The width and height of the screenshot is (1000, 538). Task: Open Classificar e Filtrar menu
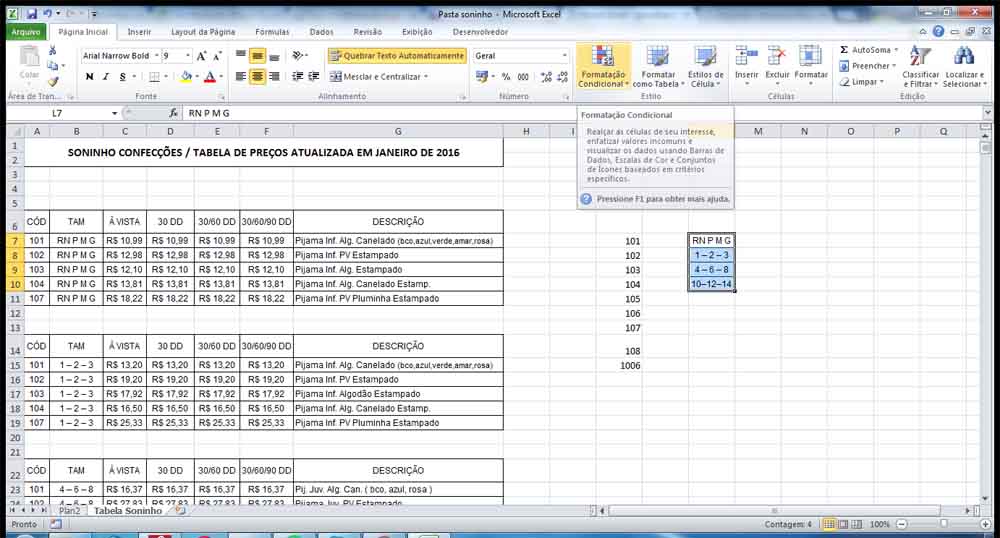click(920, 66)
